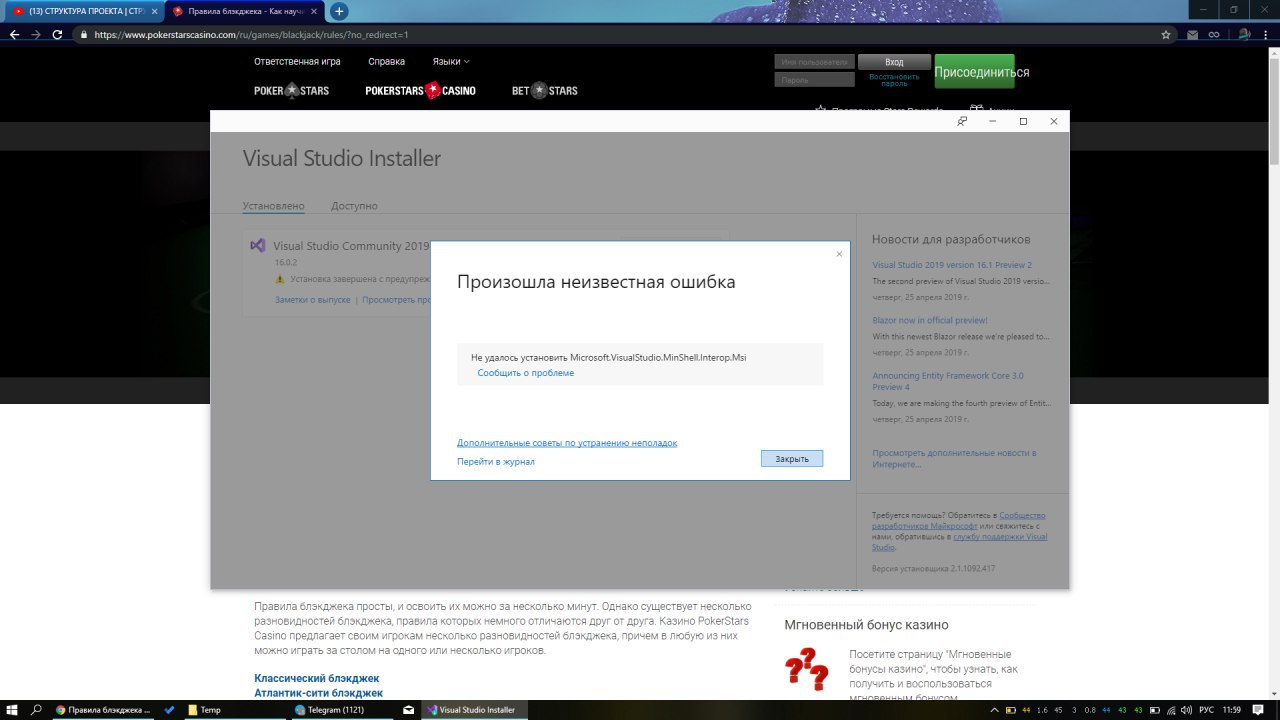This screenshot has width=1280, height=720.
Task: Open the Восстановить пароль link
Action: click(x=894, y=80)
